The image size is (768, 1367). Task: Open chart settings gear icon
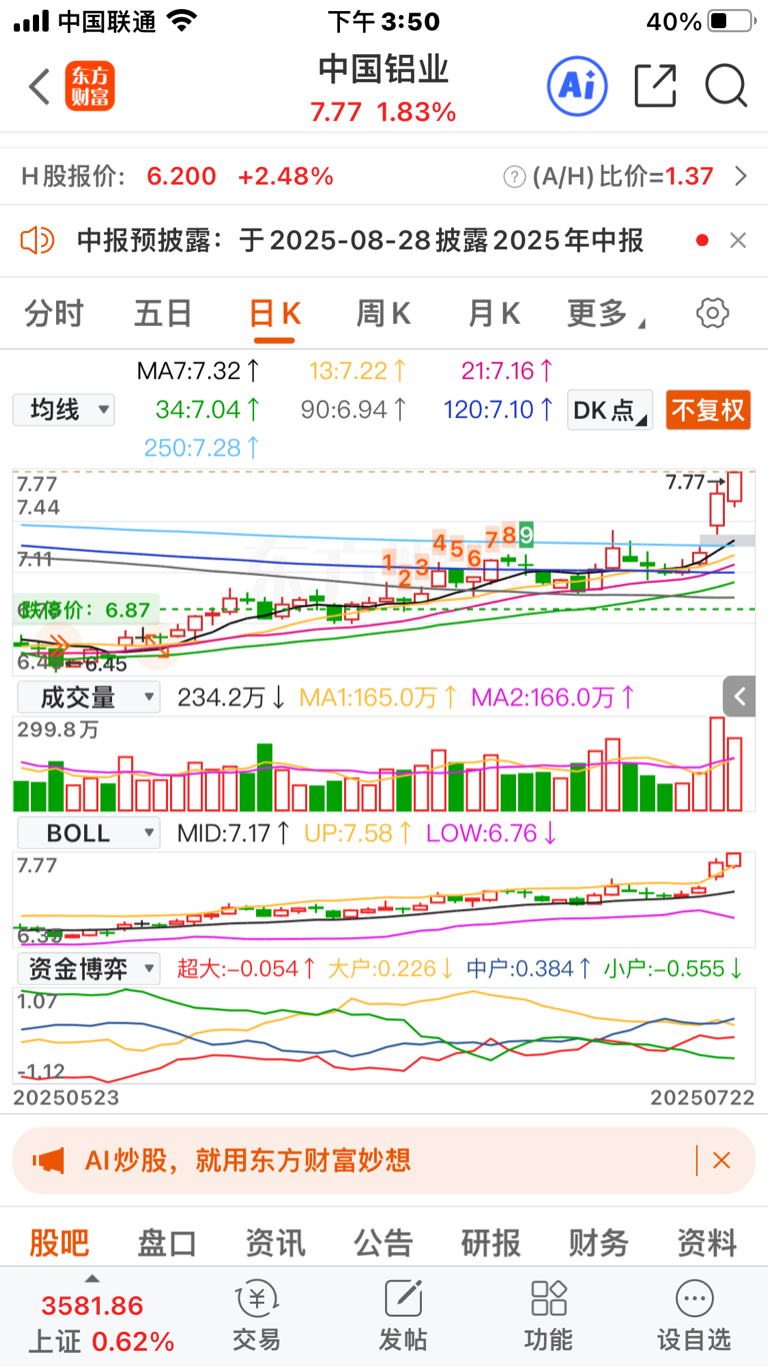pyautogui.click(x=712, y=313)
